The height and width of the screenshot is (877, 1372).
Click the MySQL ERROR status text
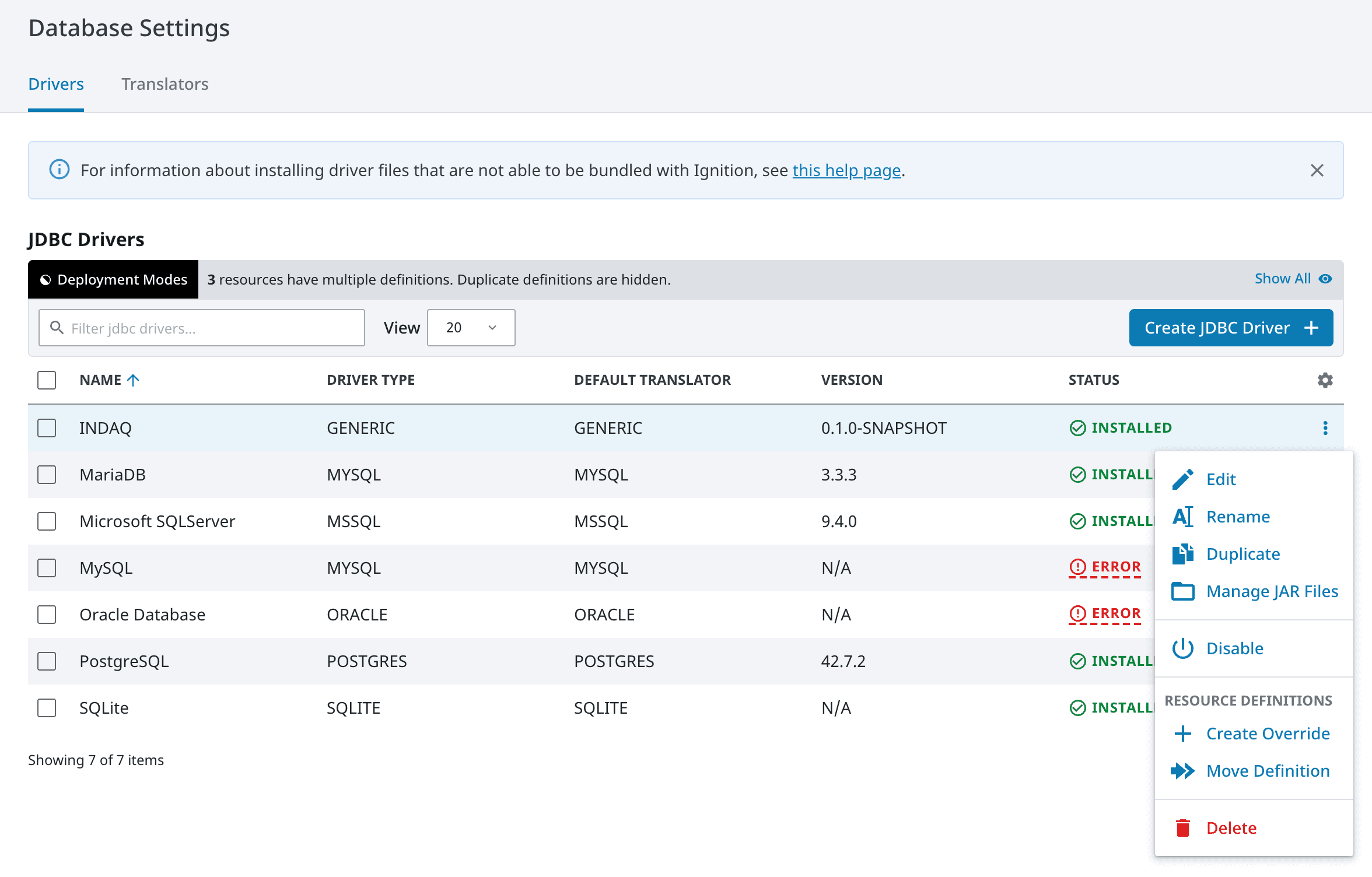(x=1116, y=567)
